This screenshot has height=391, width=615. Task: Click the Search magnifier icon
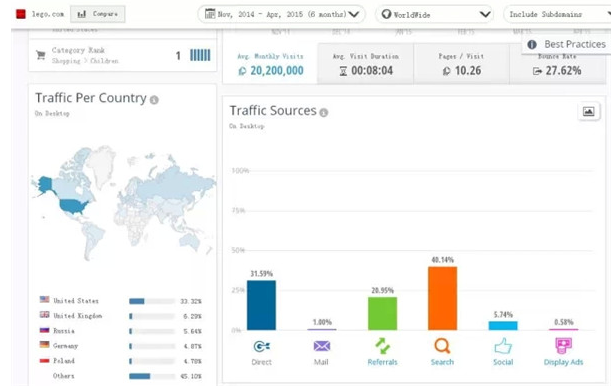(x=442, y=346)
